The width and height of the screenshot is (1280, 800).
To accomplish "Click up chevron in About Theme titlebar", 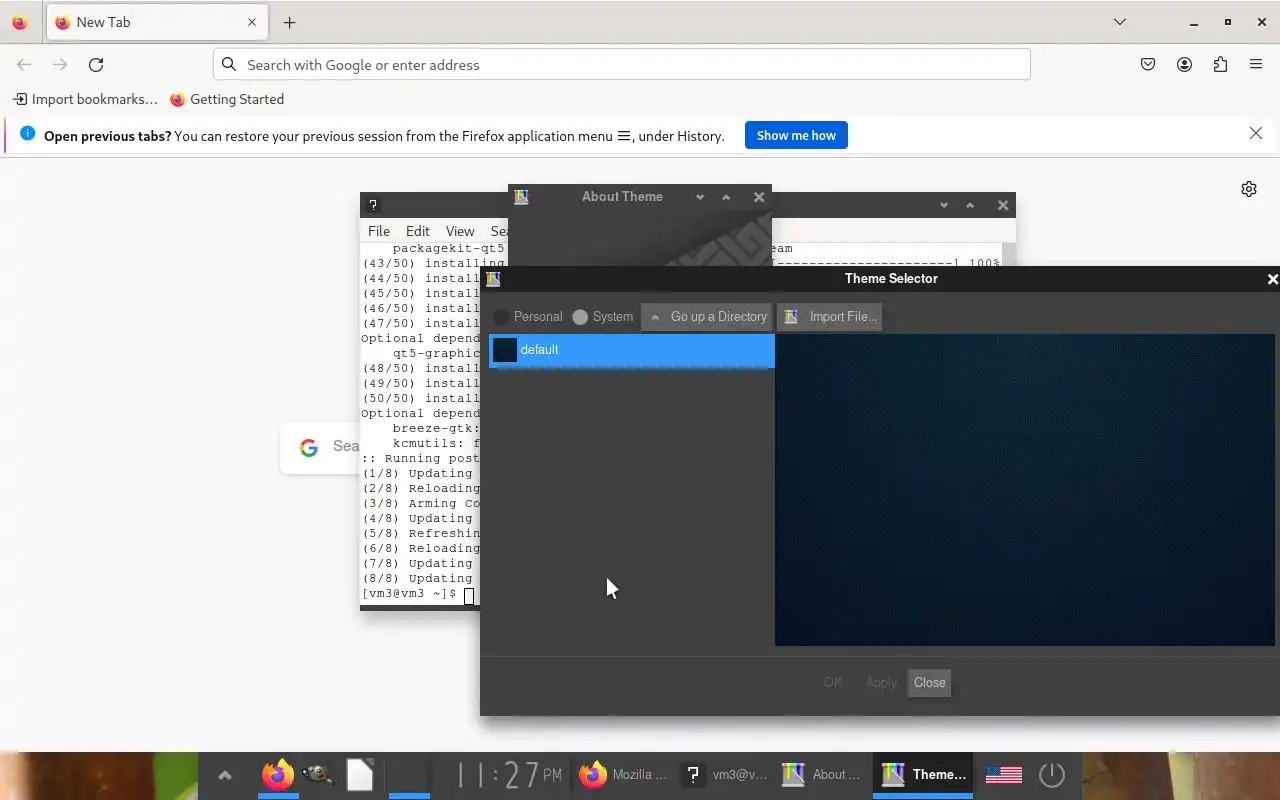I will coord(726,197).
